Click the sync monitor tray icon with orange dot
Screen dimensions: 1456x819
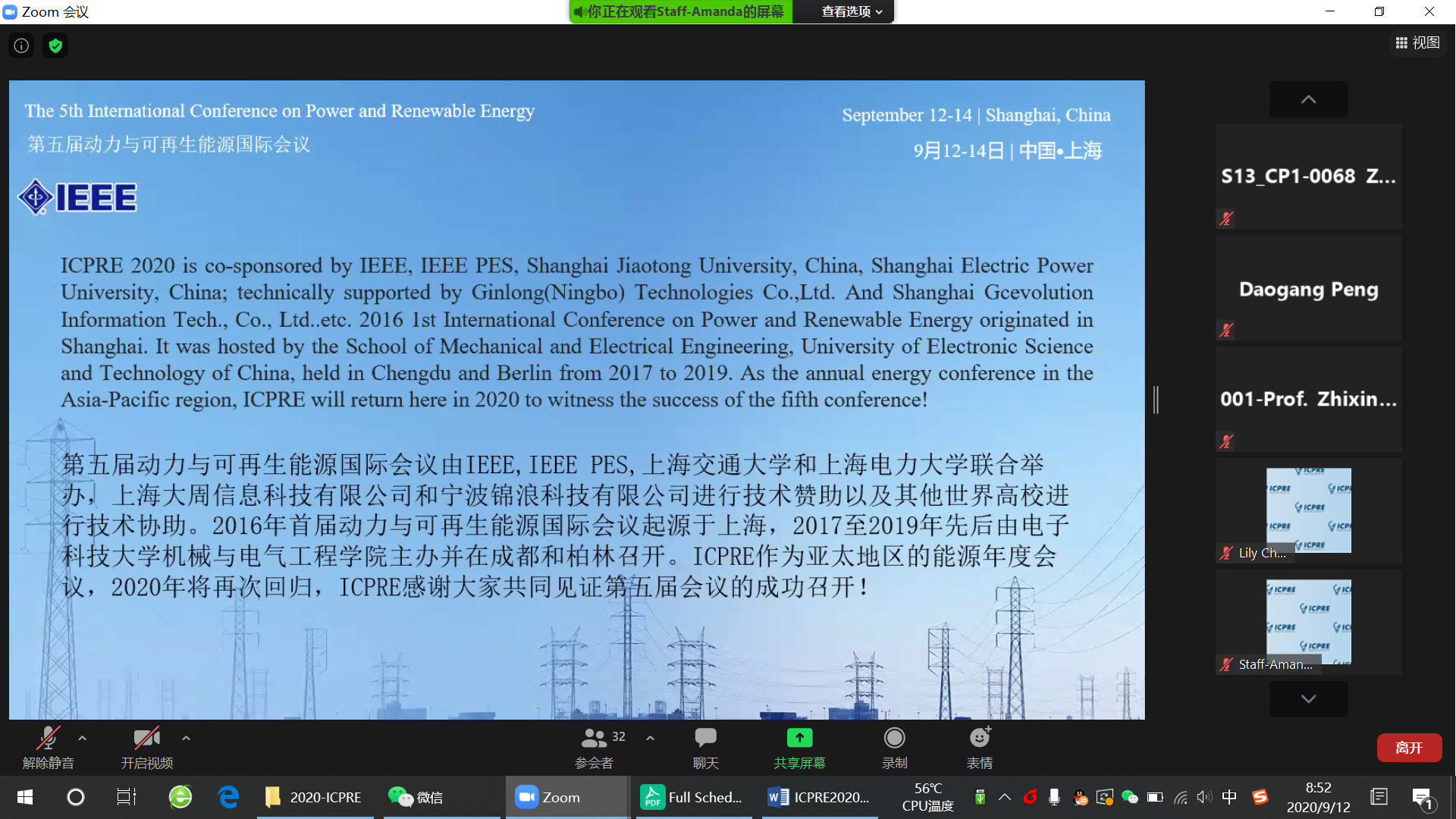point(1105,797)
